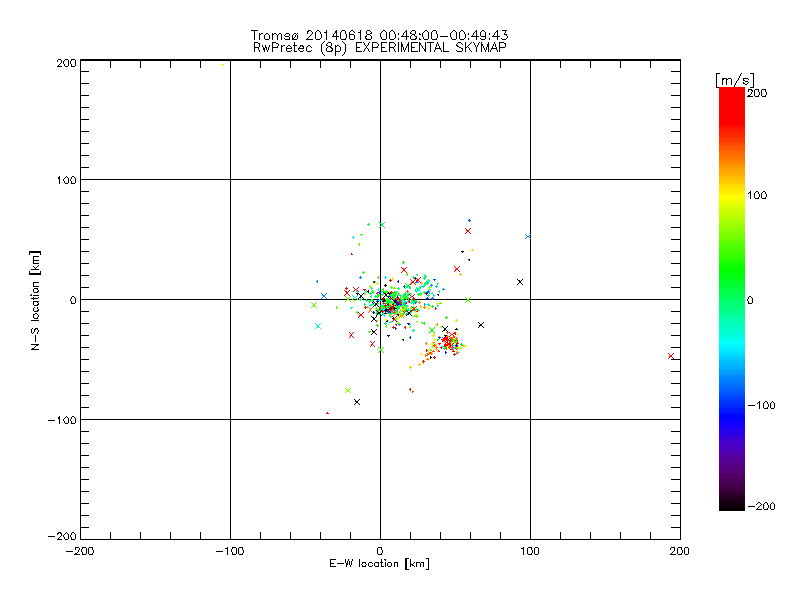Click the small yellow dot at top left
800x600 pixels.
[x=222, y=65]
